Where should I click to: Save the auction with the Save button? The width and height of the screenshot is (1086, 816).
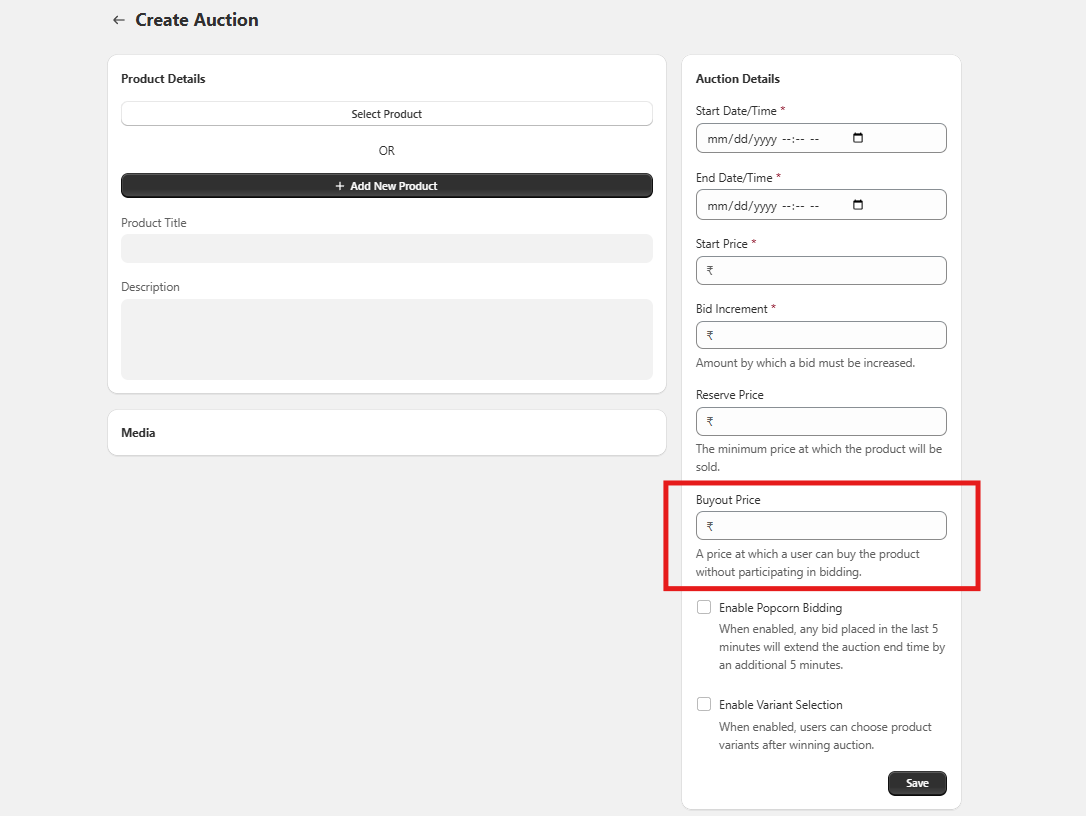(916, 783)
